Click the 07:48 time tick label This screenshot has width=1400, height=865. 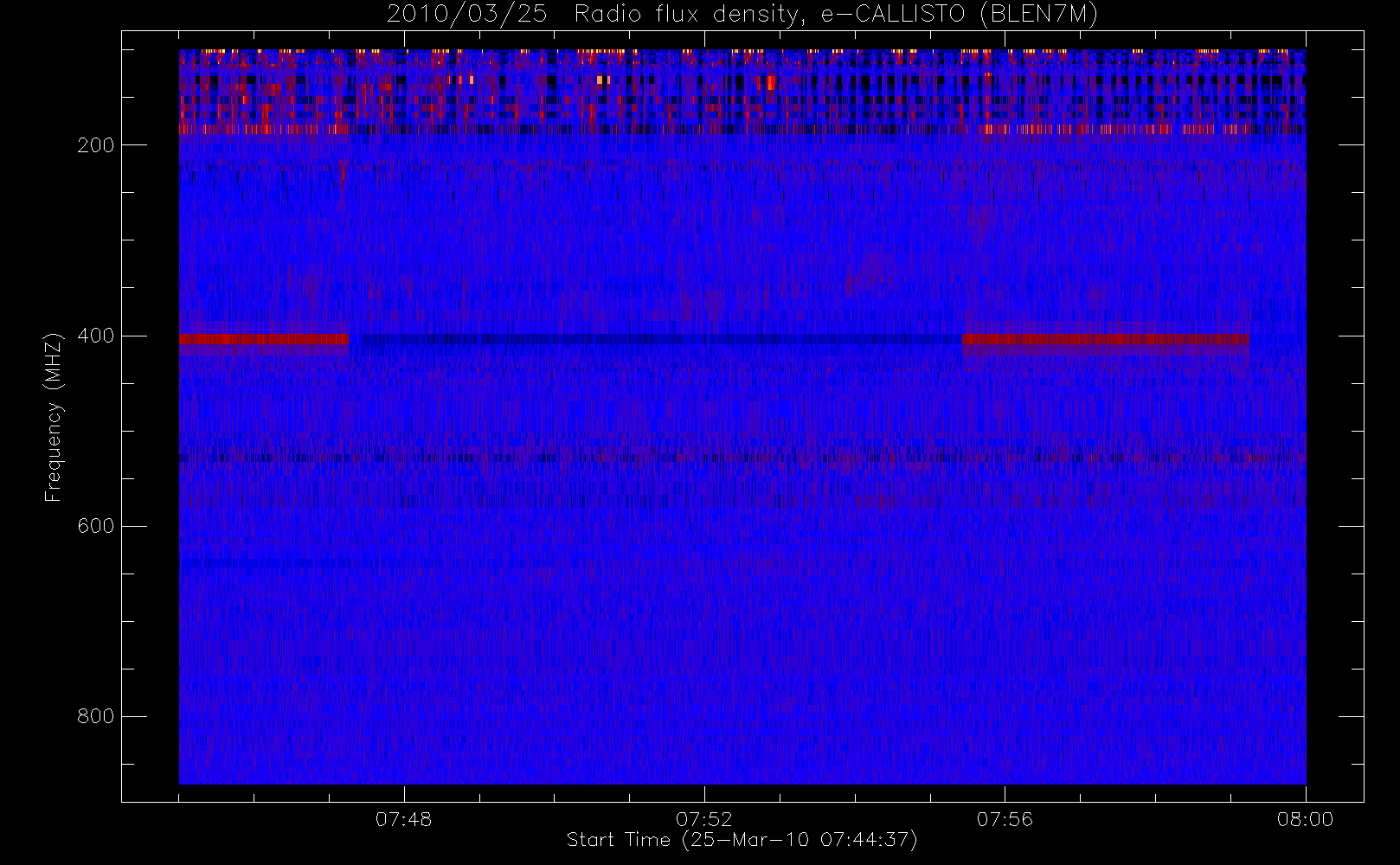pyautogui.click(x=403, y=819)
